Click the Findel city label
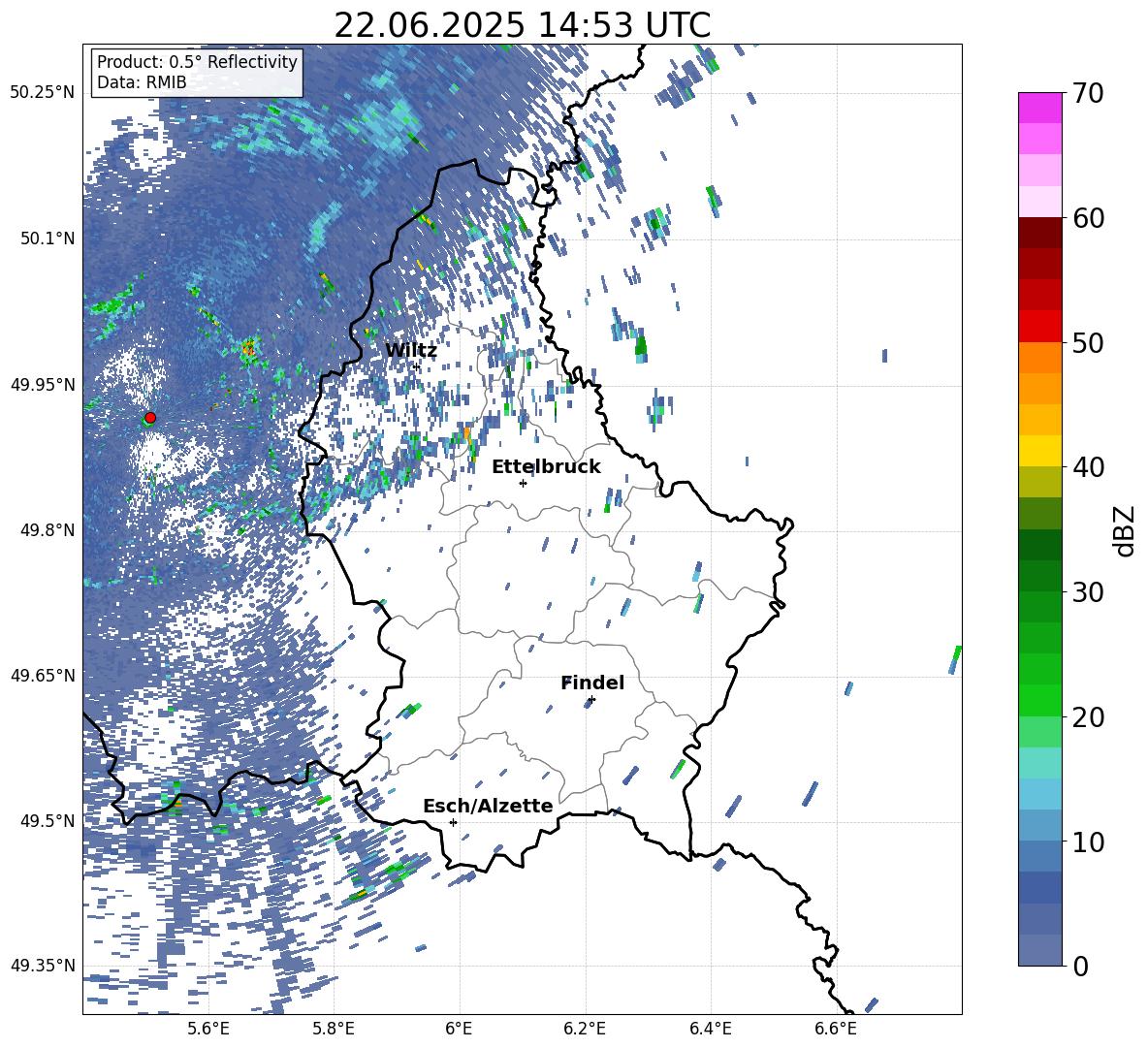This screenshot has width=1148, height=1048. [592, 683]
